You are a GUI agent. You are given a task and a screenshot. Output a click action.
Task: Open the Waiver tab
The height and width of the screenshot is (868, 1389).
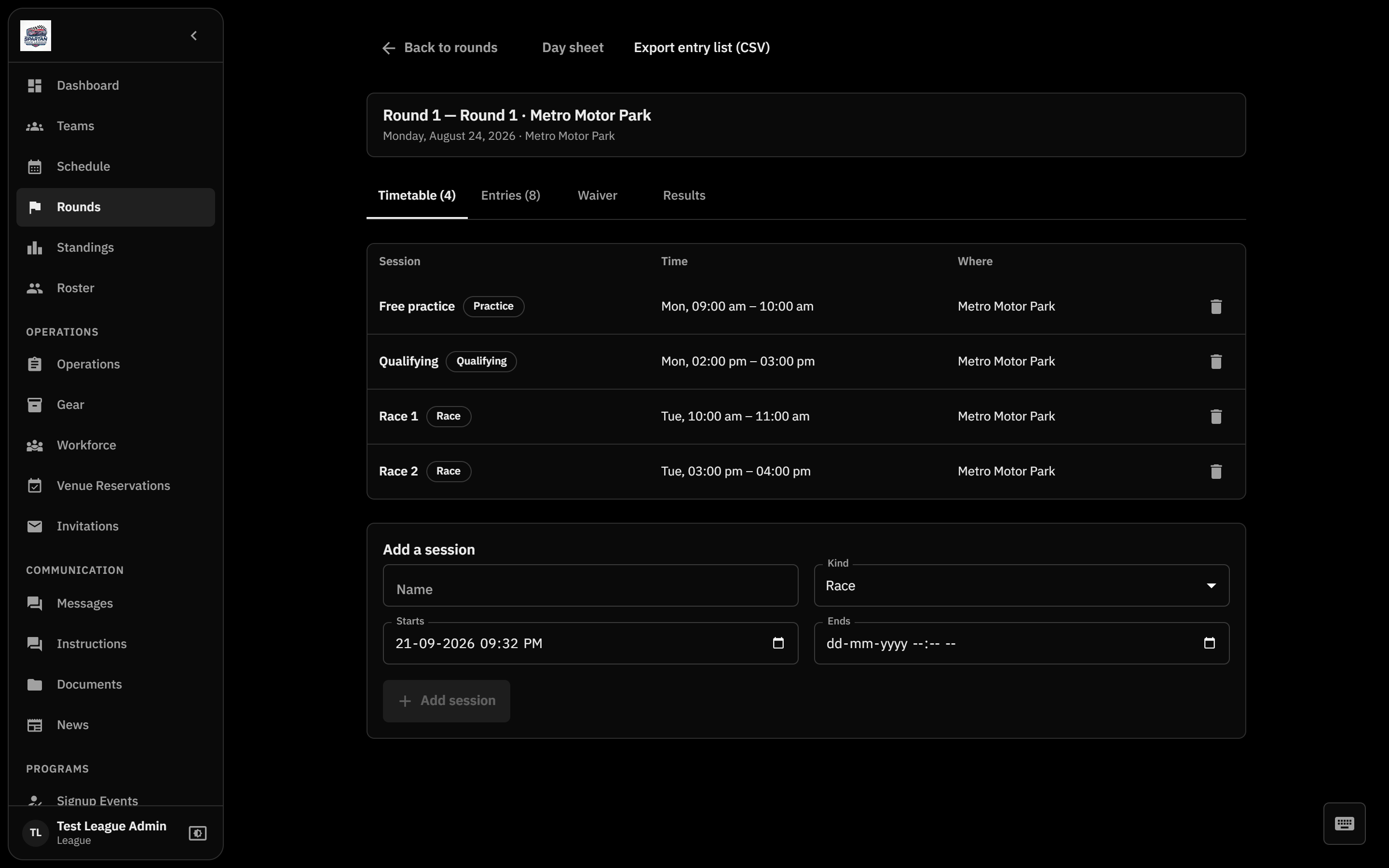(597, 196)
